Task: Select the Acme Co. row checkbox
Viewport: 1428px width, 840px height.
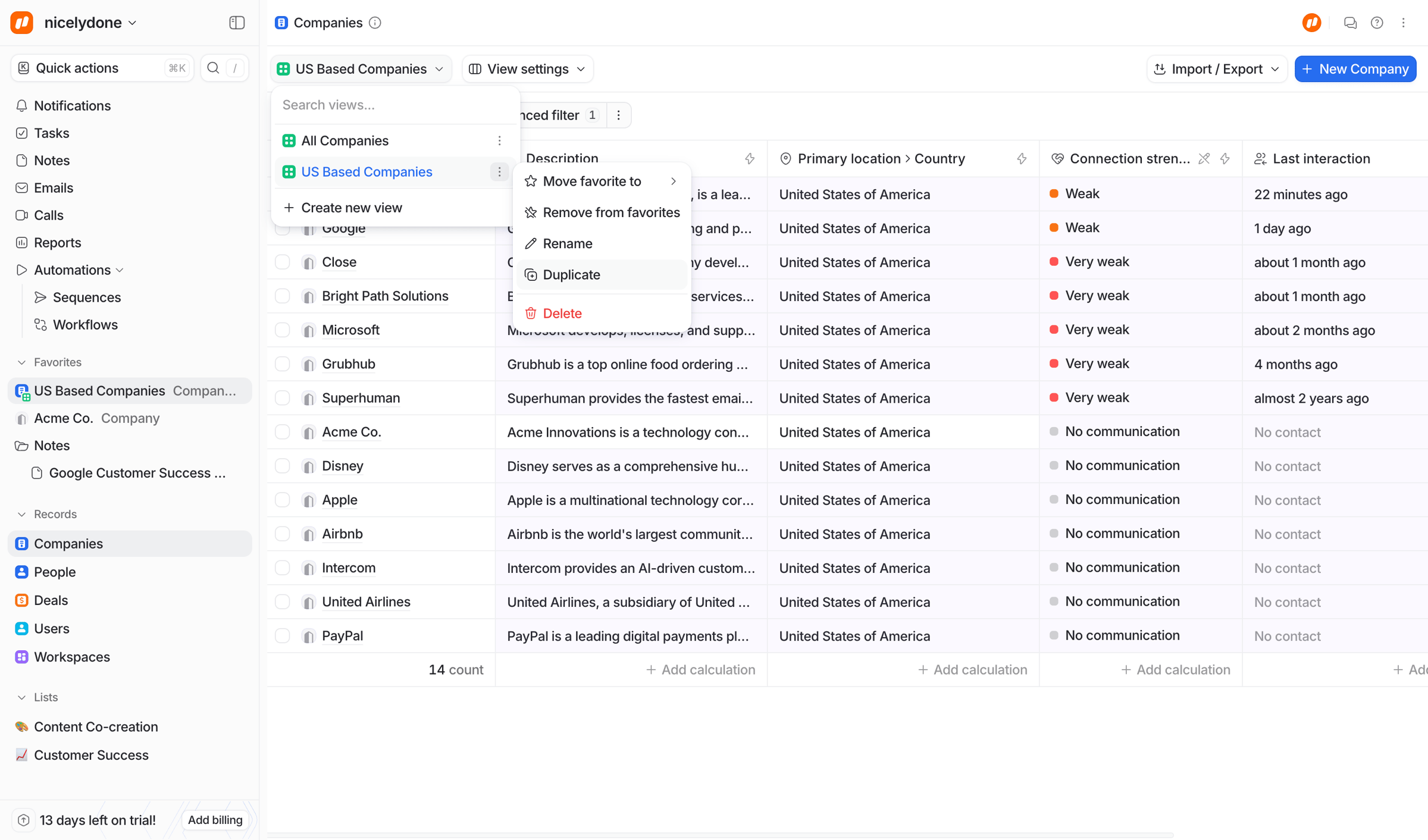Action: [x=283, y=432]
